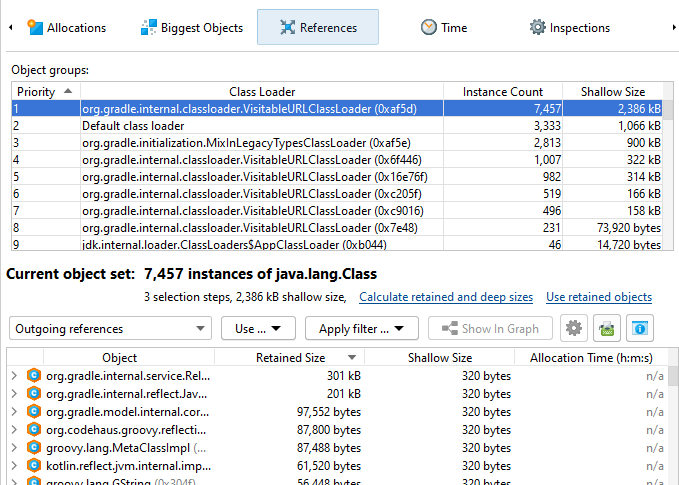Select org.gradle.model.internal.cor... object row
This screenshot has height=485, width=679.
tap(338, 412)
